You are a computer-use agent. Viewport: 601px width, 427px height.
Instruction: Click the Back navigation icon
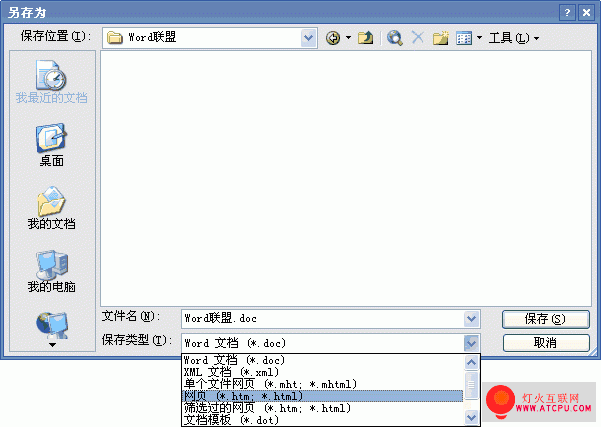point(333,38)
